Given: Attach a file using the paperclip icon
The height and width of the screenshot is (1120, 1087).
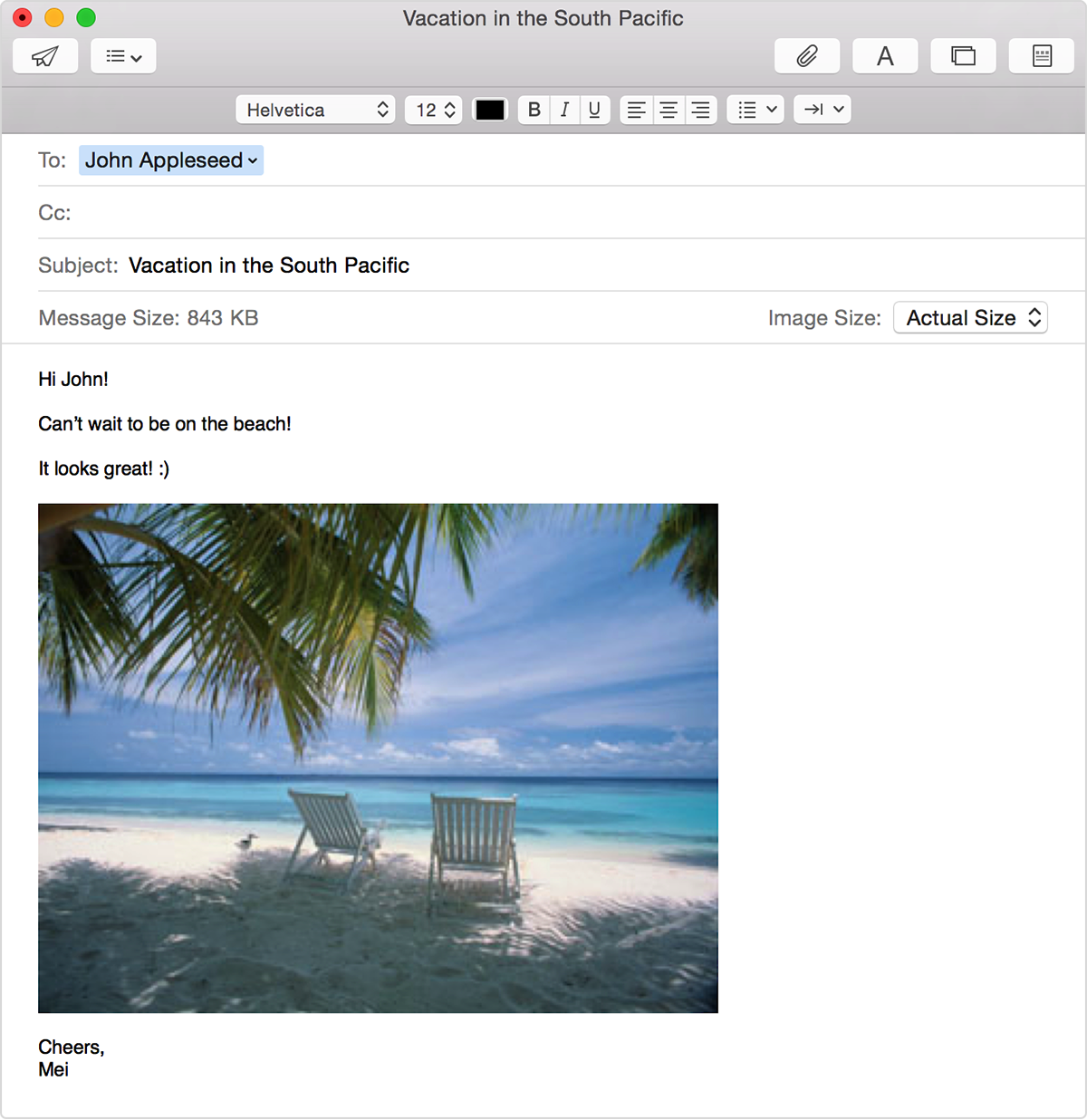Looking at the screenshot, I should pyautogui.click(x=807, y=56).
